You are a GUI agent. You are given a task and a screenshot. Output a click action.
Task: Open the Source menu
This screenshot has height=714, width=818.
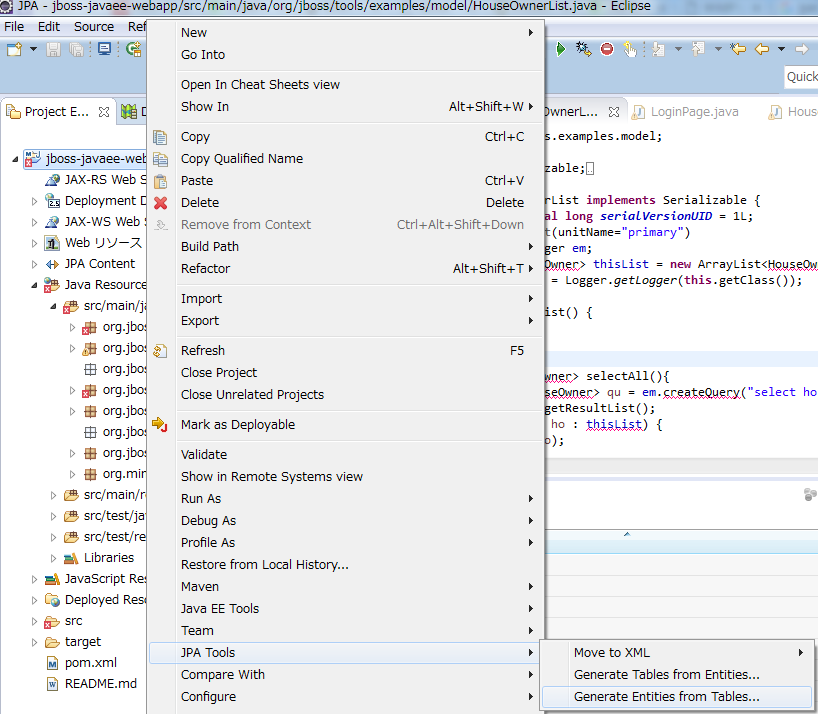[x=94, y=27]
